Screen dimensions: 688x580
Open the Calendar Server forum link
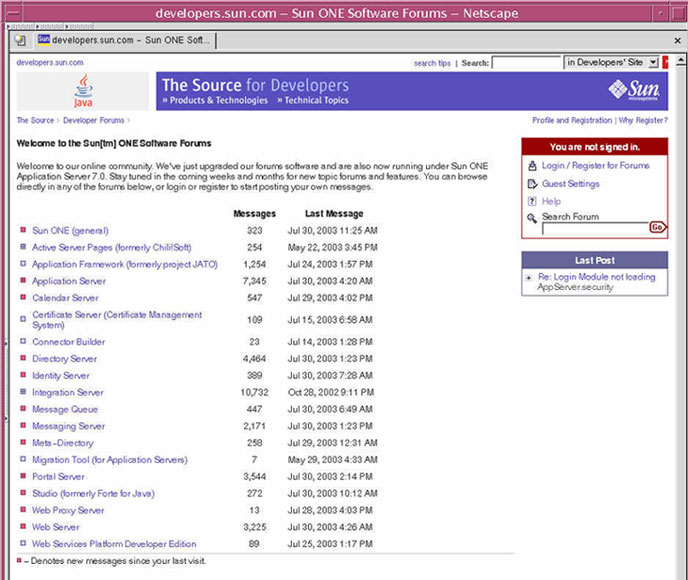[65, 298]
